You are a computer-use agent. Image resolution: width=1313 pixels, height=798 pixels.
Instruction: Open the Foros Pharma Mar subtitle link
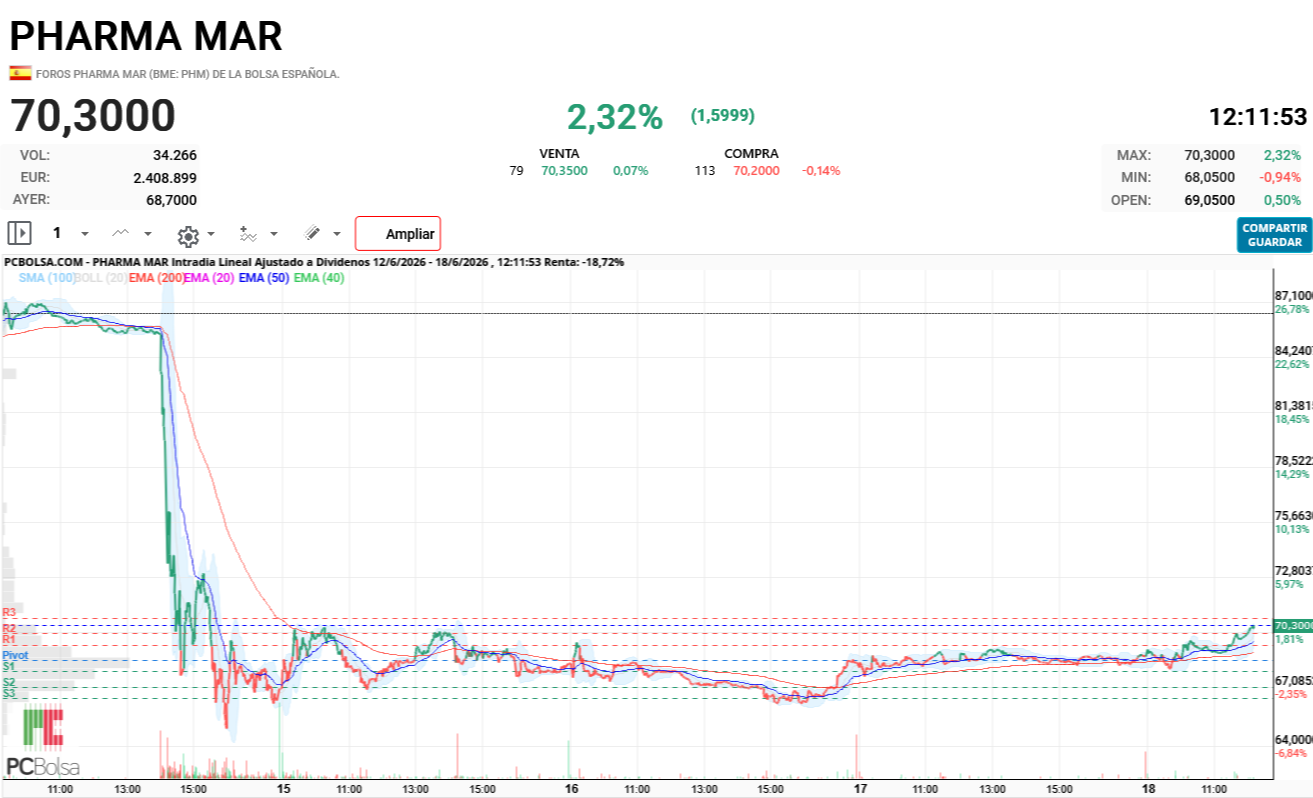pyautogui.click(x=188, y=74)
